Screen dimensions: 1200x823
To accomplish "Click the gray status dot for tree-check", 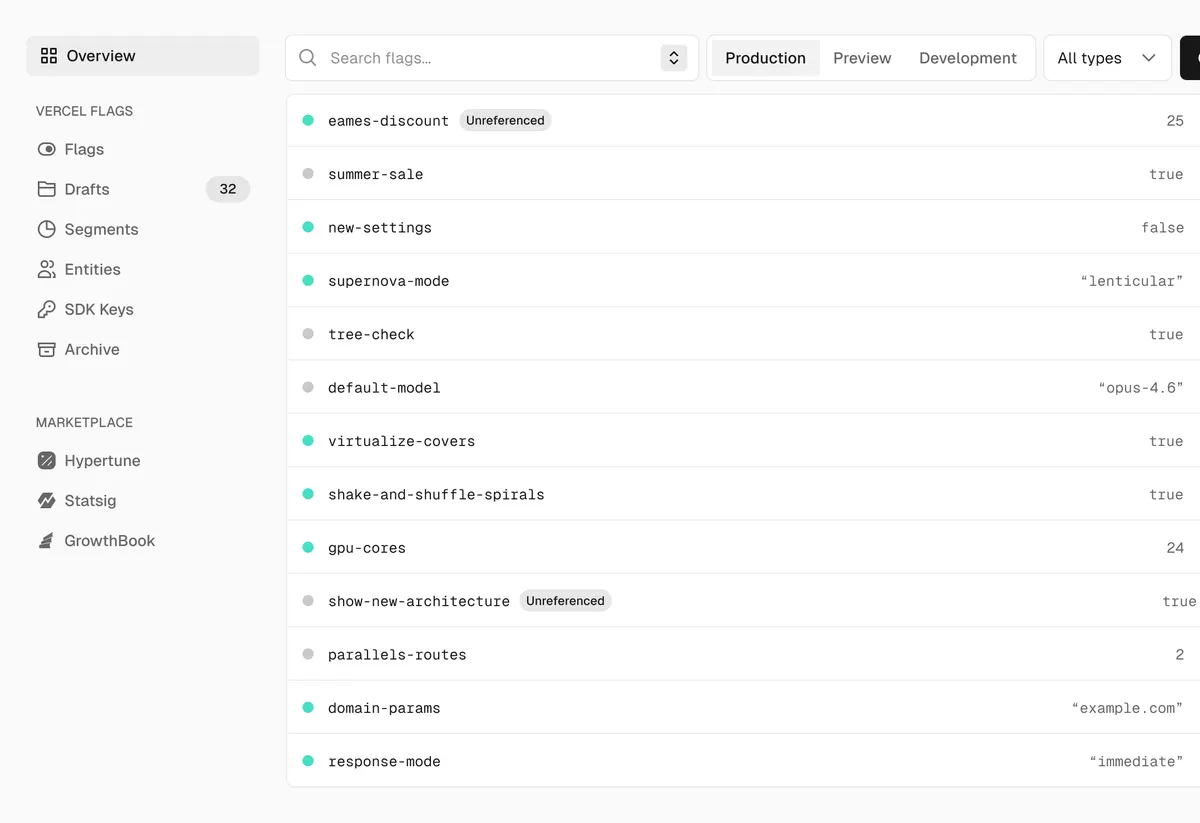I will tap(308, 334).
